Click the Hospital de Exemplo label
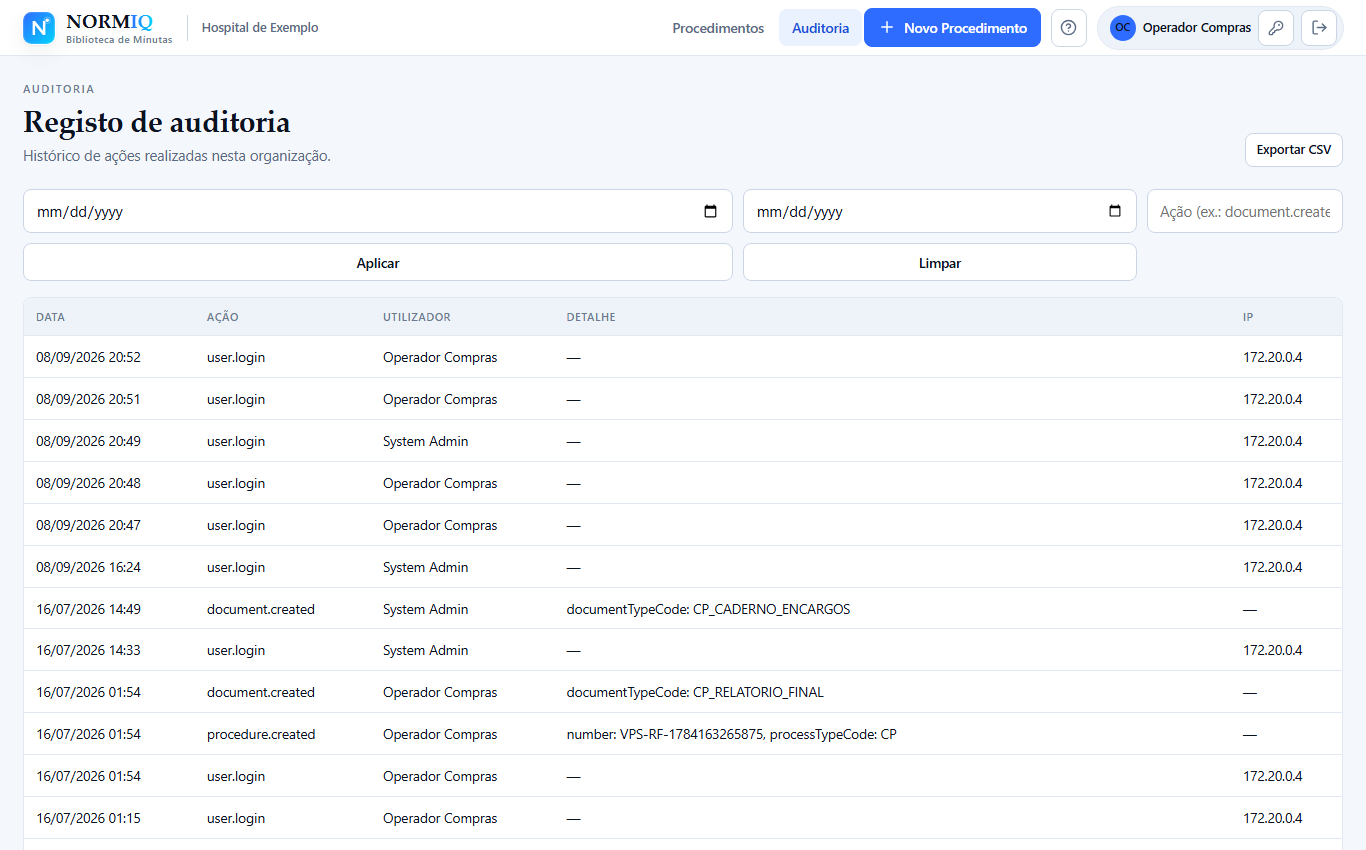 (260, 28)
